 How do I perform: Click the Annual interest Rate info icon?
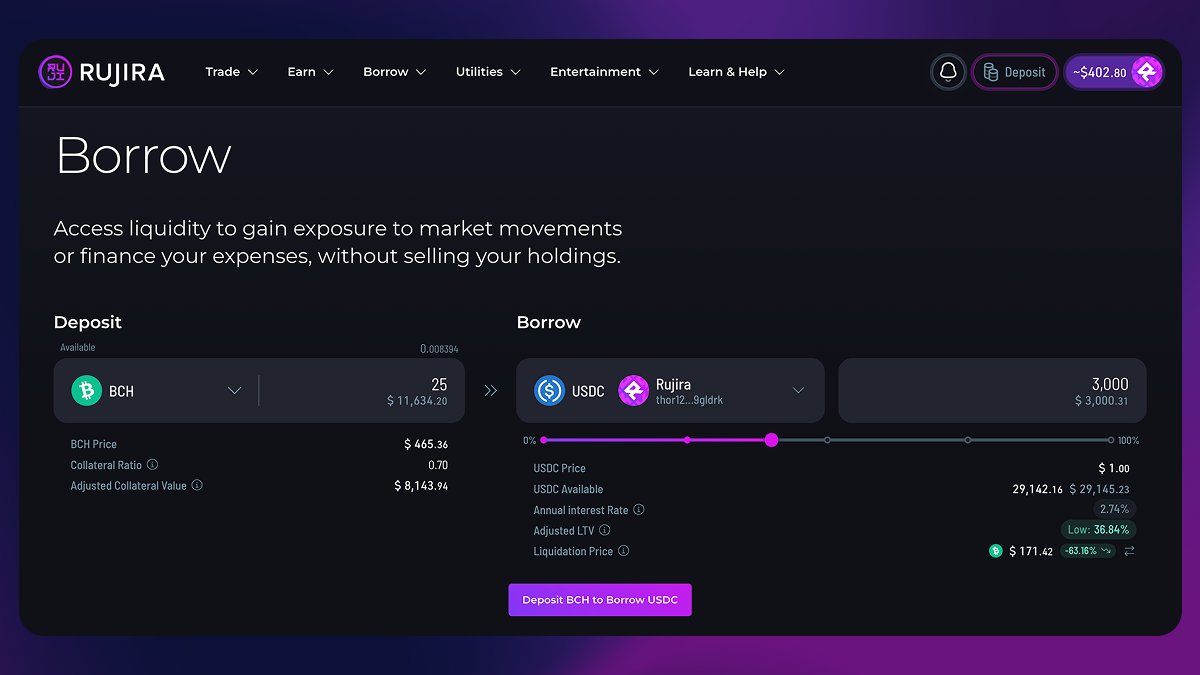pyautogui.click(x=639, y=510)
